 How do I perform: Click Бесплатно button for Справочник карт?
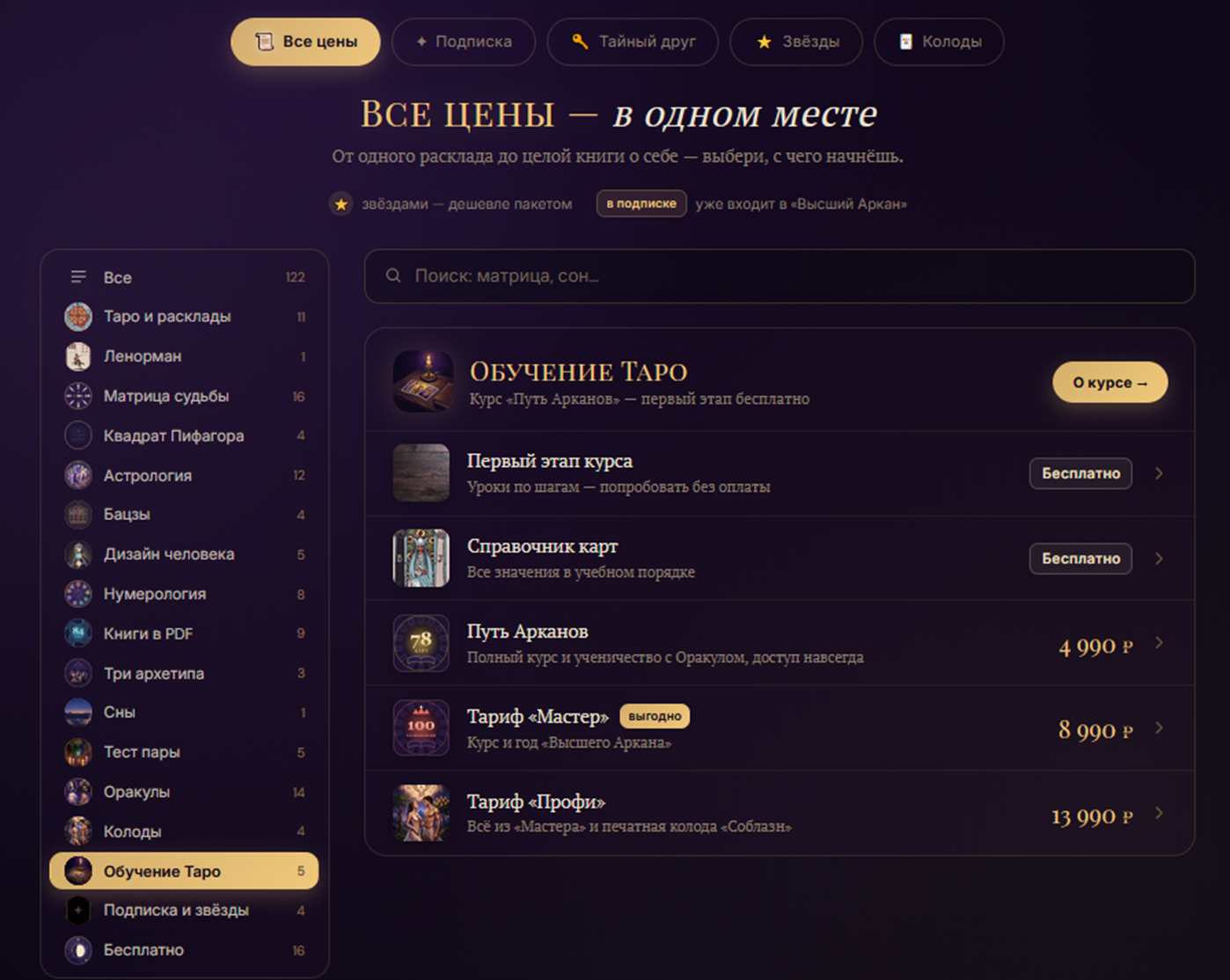[1080, 559]
